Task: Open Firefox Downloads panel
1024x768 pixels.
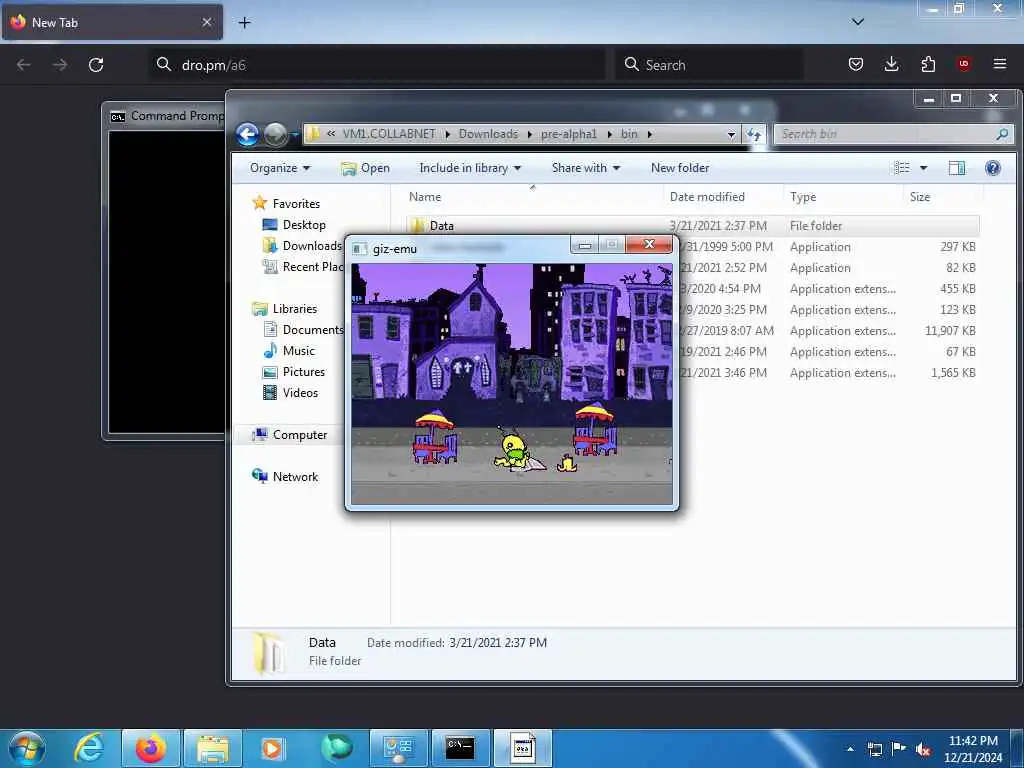Action: point(891,64)
